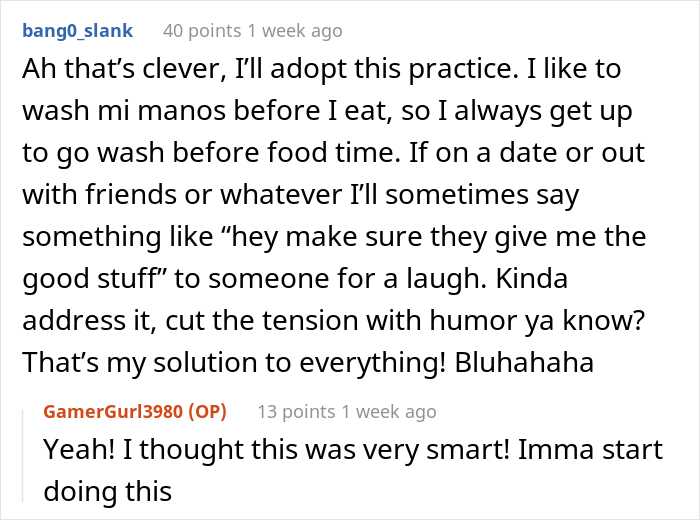Click the "13 points" score on reply

click(296, 412)
